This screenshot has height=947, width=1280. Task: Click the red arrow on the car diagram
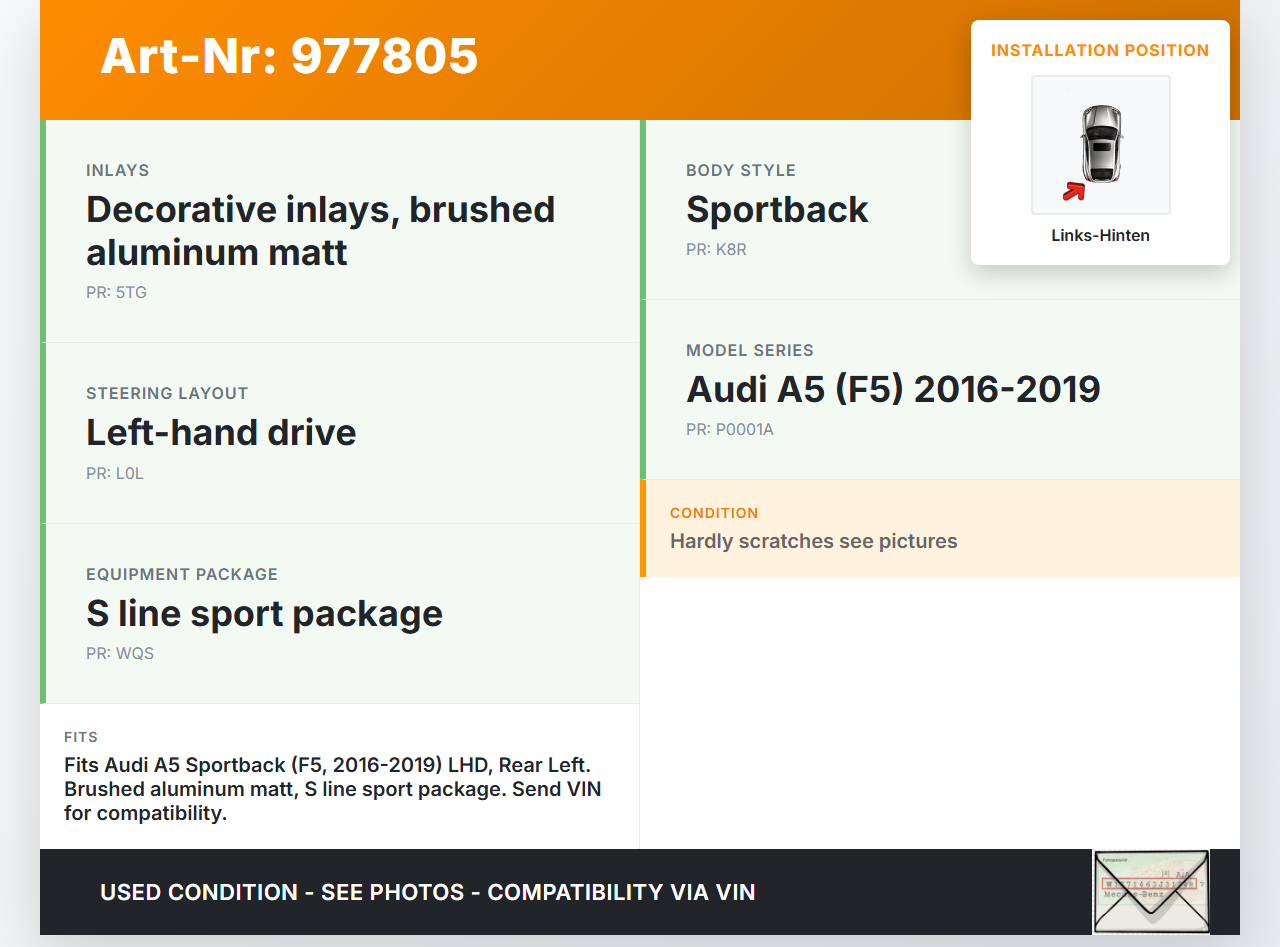coord(1074,190)
